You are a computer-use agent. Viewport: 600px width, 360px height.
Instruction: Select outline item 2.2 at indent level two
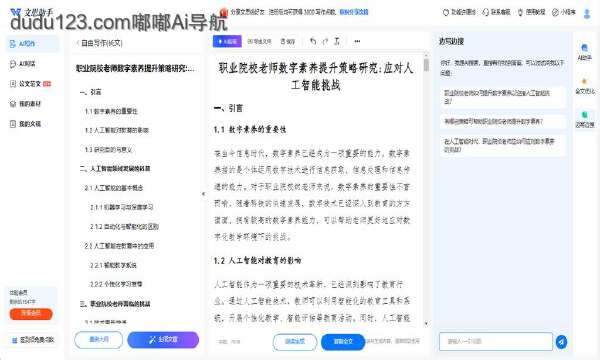[119, 246]
